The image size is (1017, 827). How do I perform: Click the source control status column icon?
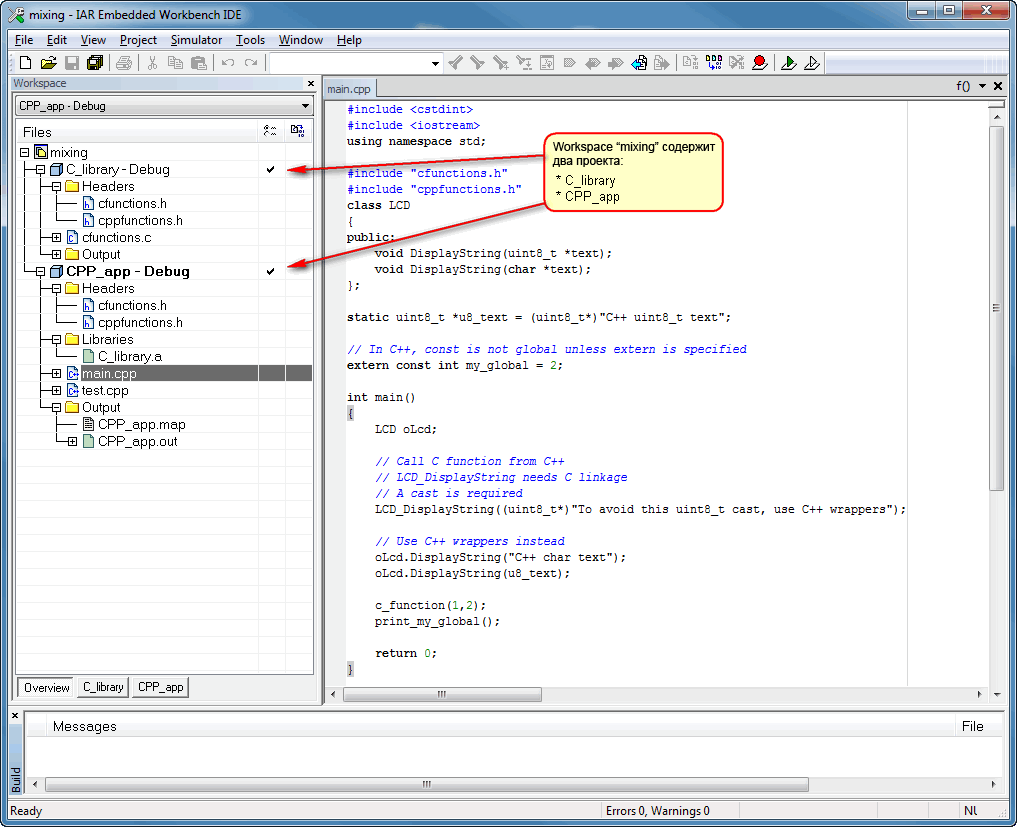tap(298, 132)
